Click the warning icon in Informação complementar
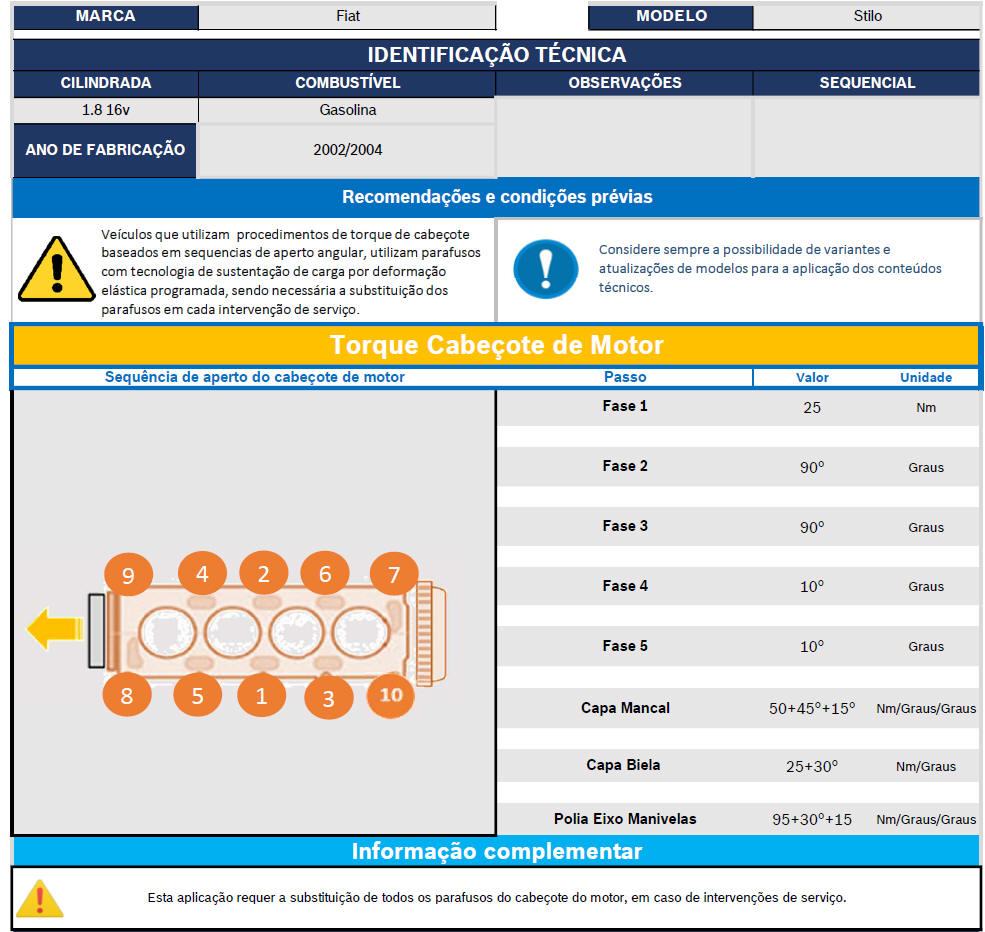This screenshot has height=932, width=985. coord(40,898)
